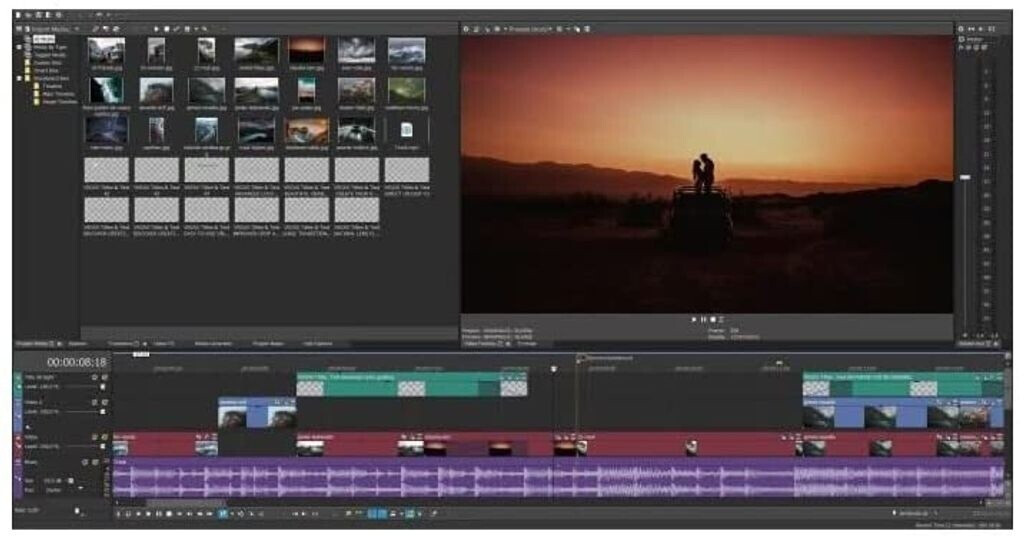Select the Media Generators tab

coord(213,343)
